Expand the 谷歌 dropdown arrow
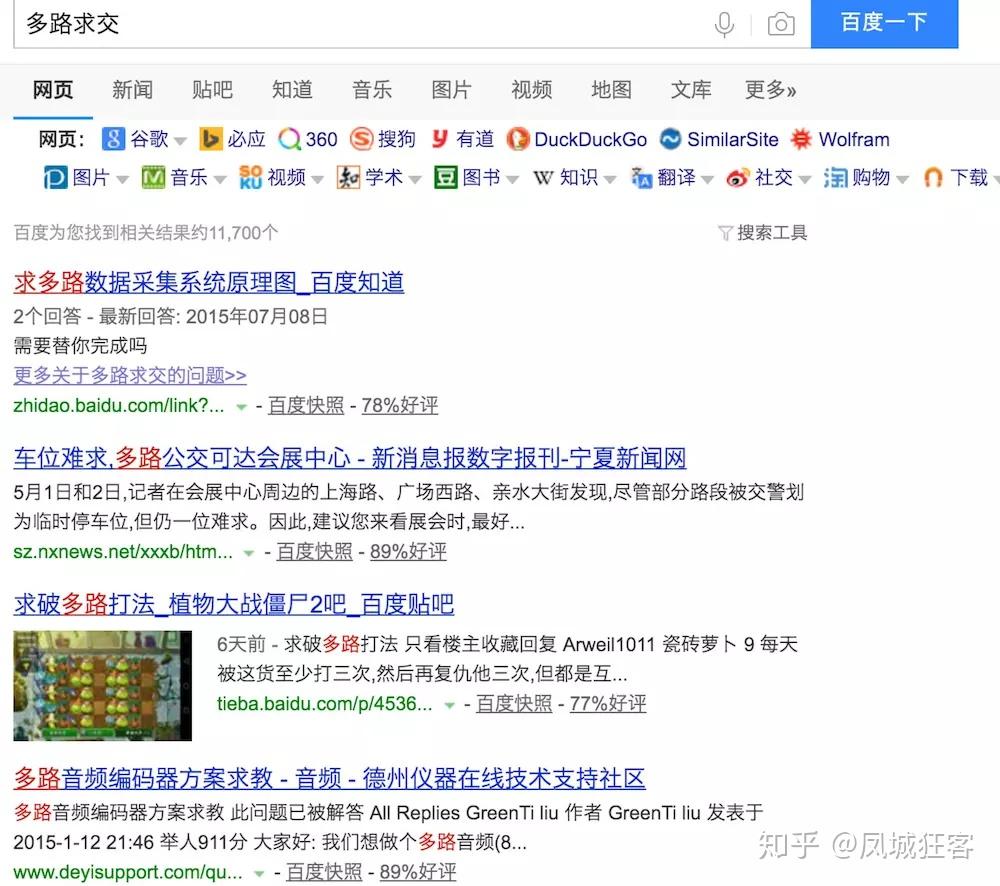 [x=180, y=140]
